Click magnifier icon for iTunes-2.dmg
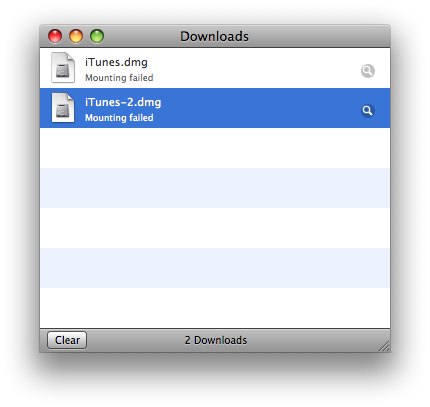Image resolution: width=430 pixels, height=407 pixels. [x=368, y=111]
